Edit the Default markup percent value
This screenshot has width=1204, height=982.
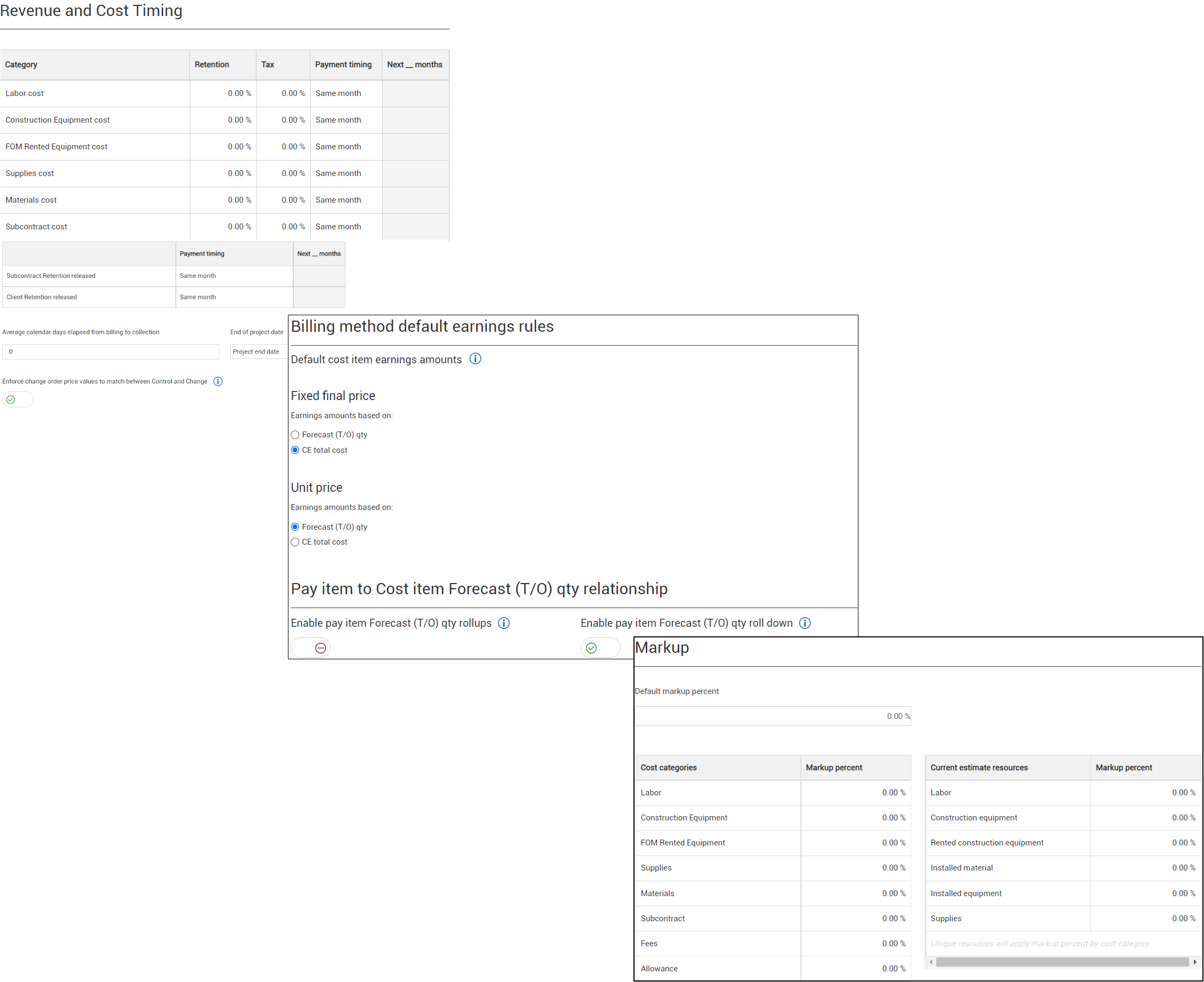pyautogui.click(x=772, y=716)
